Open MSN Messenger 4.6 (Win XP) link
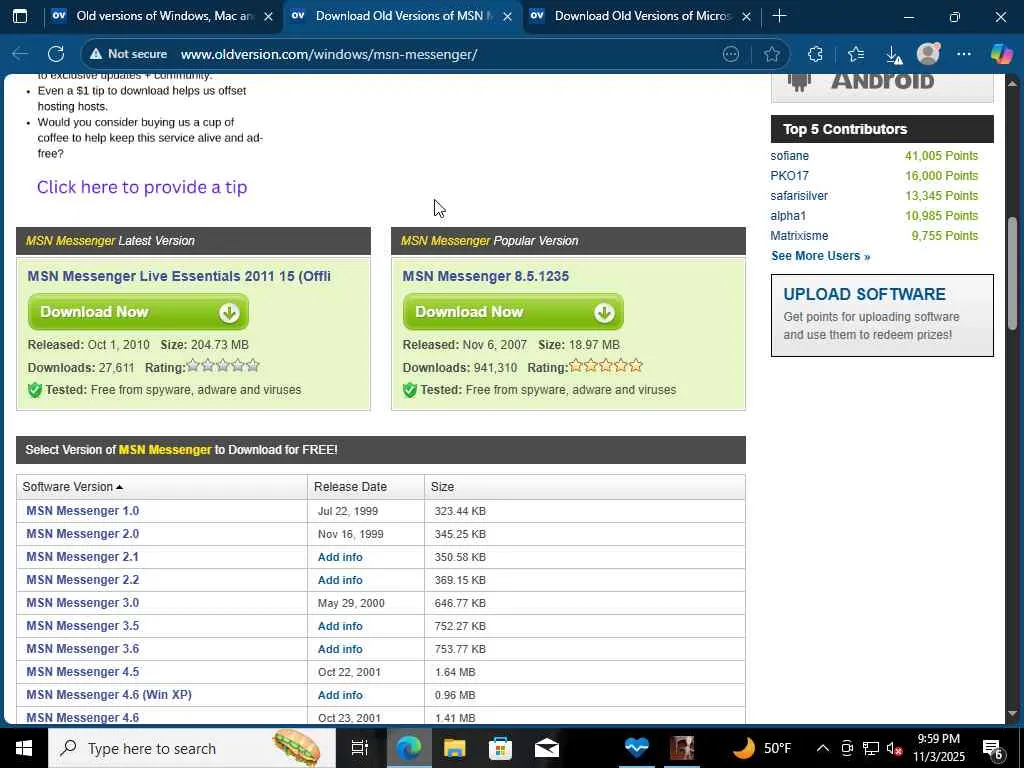 point(109,695)
